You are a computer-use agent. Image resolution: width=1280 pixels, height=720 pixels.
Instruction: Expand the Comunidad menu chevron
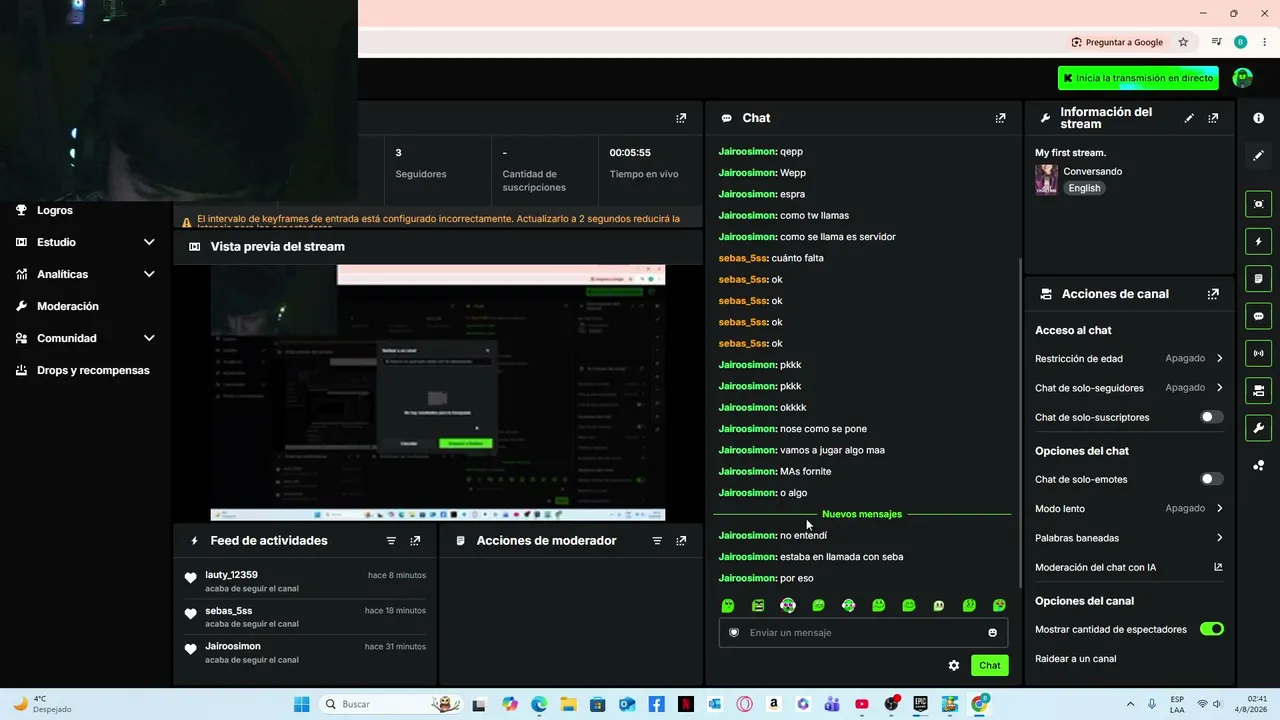[149, 338]
